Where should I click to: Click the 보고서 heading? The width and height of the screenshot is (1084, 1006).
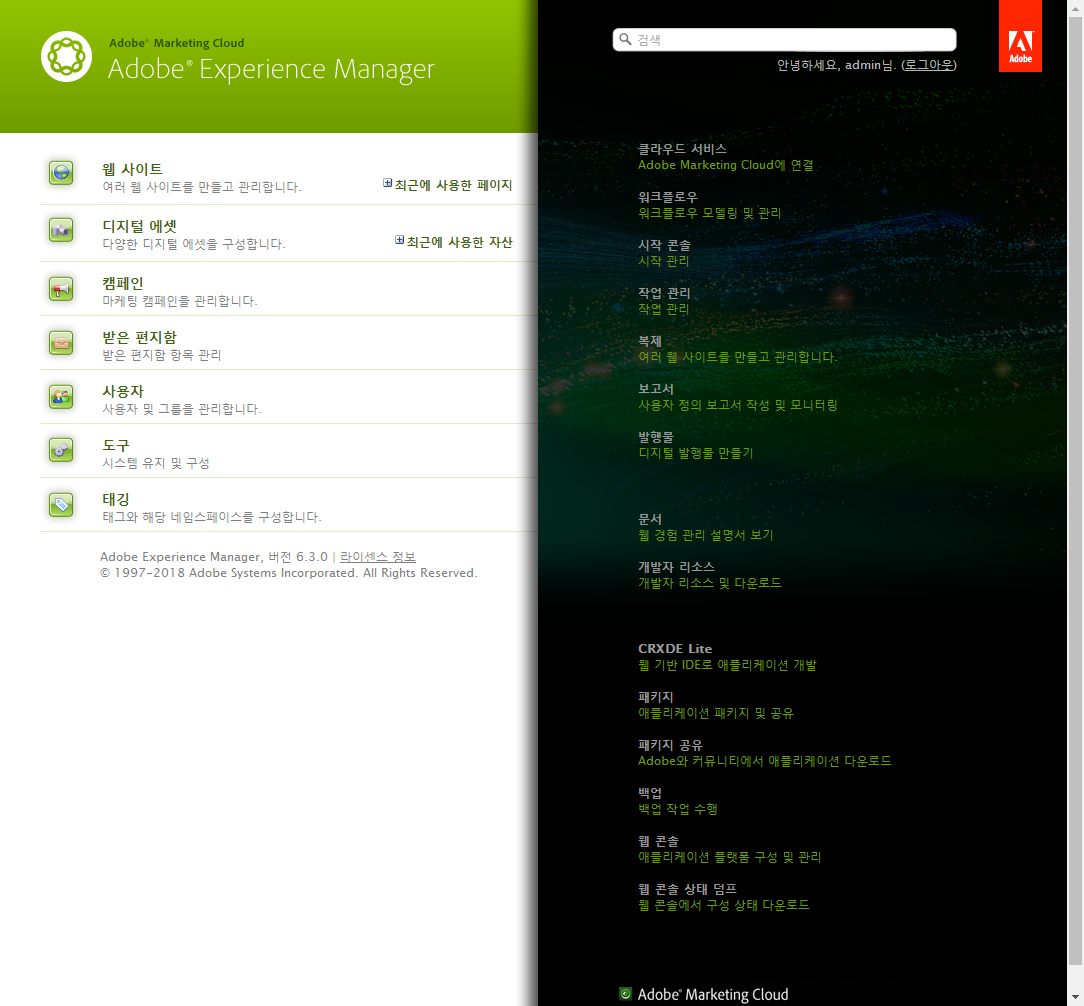(x=655, y=389)
